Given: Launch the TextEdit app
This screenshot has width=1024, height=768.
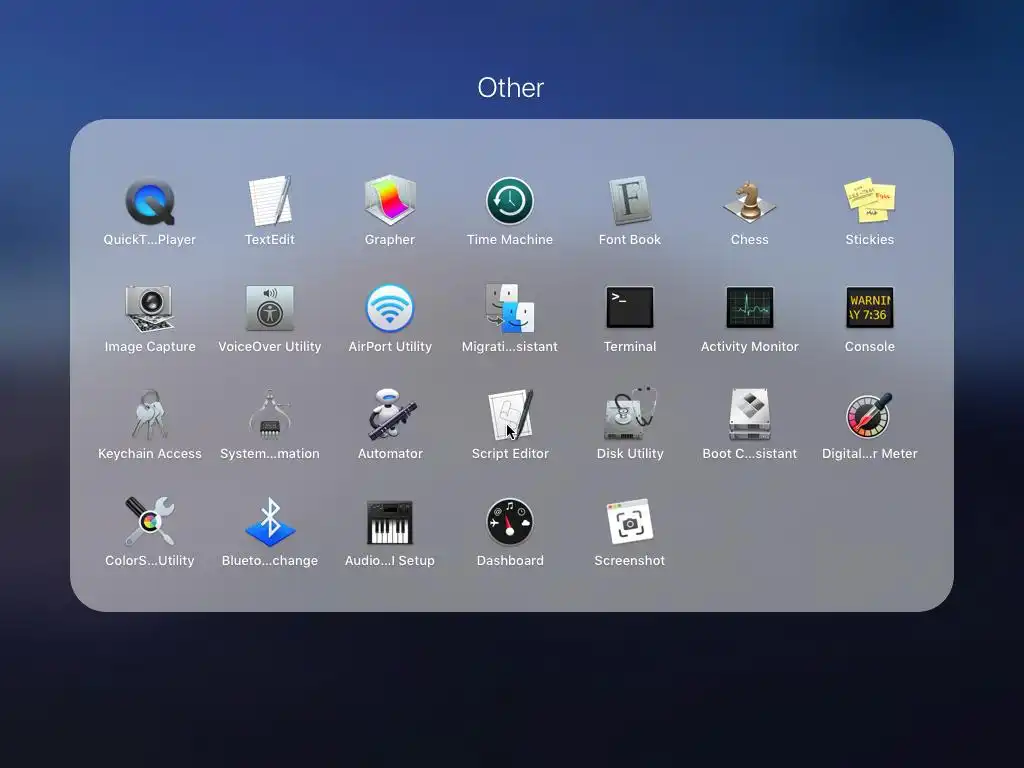Looking at the screenshot, I should [x=270, y=200].
